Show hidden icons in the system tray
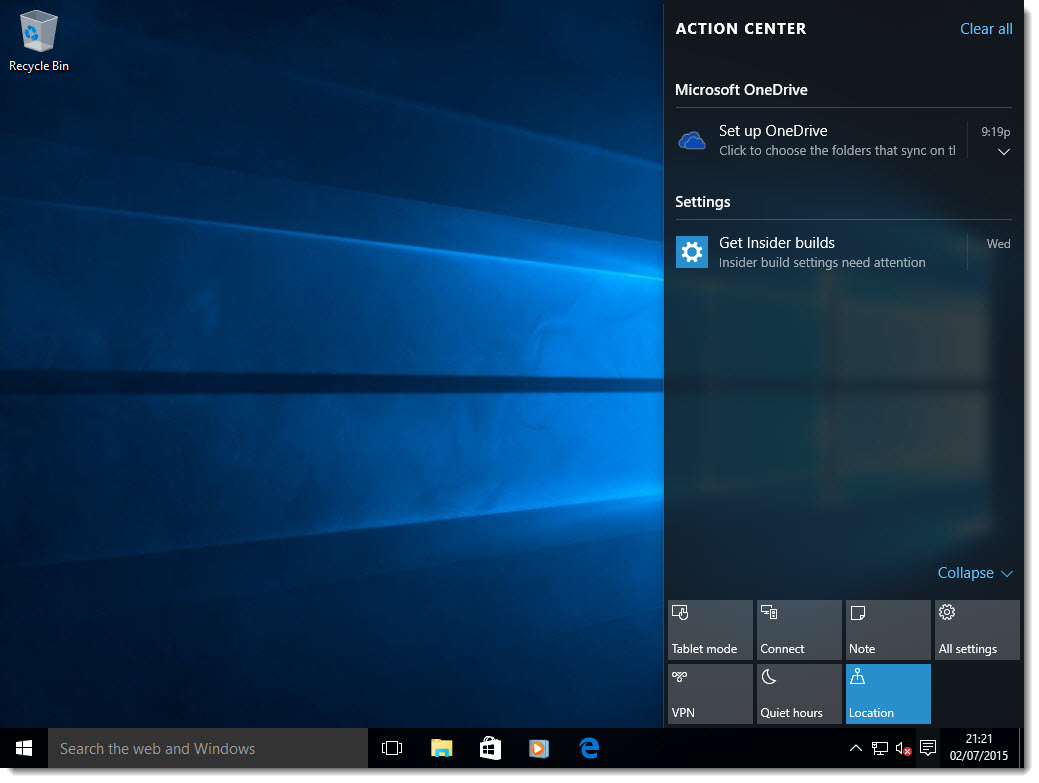Viewport: 1039px width, 783px height. [855, 748]
